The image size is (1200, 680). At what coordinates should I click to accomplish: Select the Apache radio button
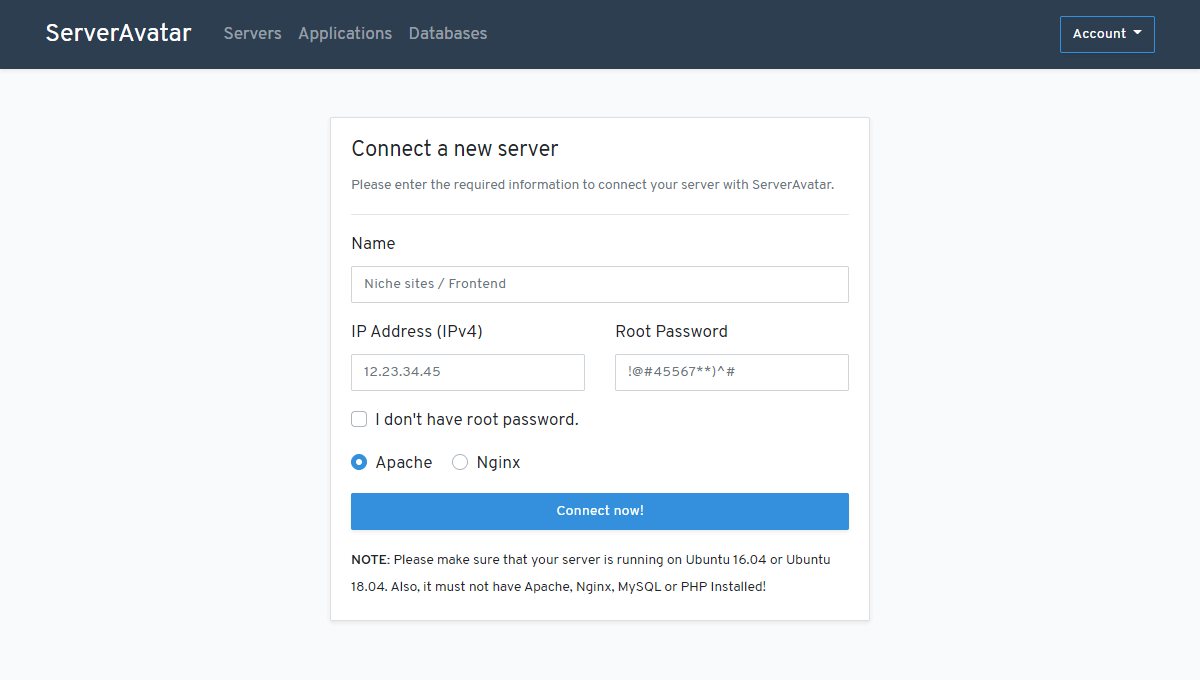tap(359, 462)
